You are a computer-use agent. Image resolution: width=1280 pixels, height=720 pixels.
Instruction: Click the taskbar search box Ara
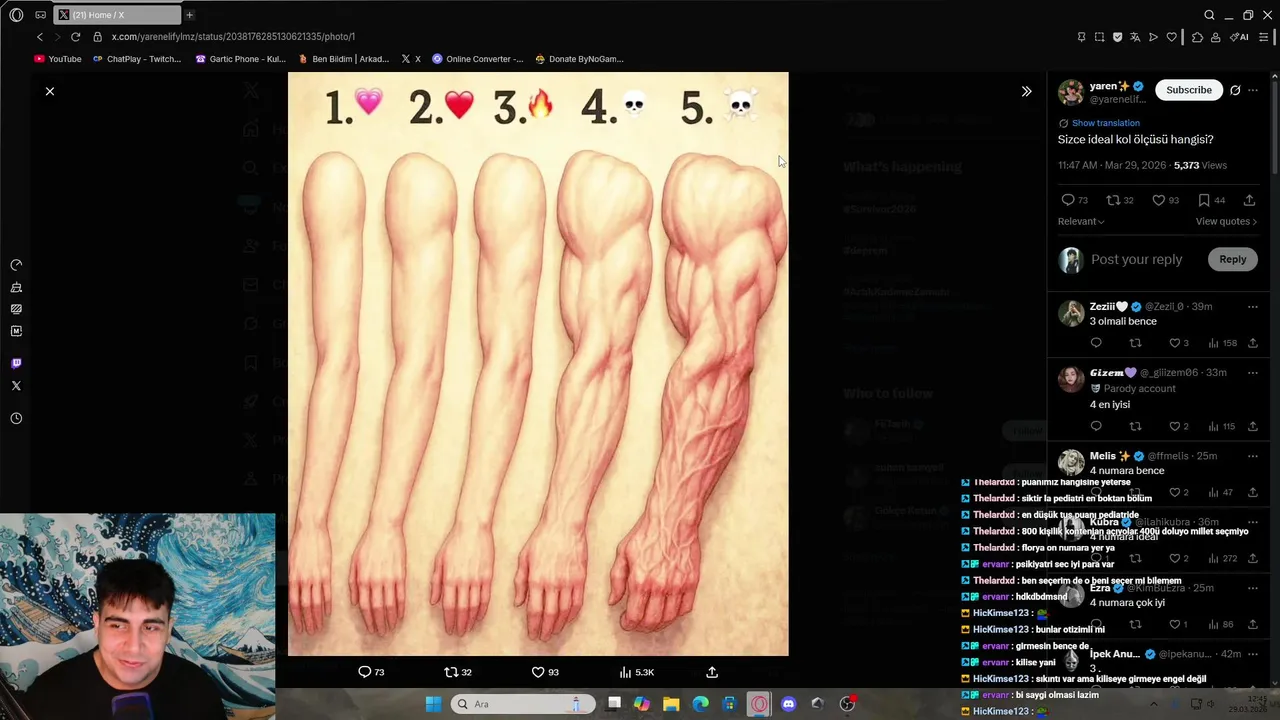(523, 704)
